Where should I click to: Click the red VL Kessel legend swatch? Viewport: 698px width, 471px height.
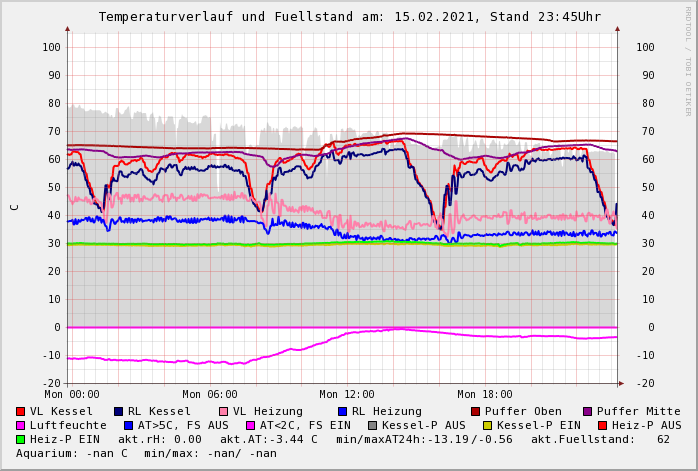(21, 411)
